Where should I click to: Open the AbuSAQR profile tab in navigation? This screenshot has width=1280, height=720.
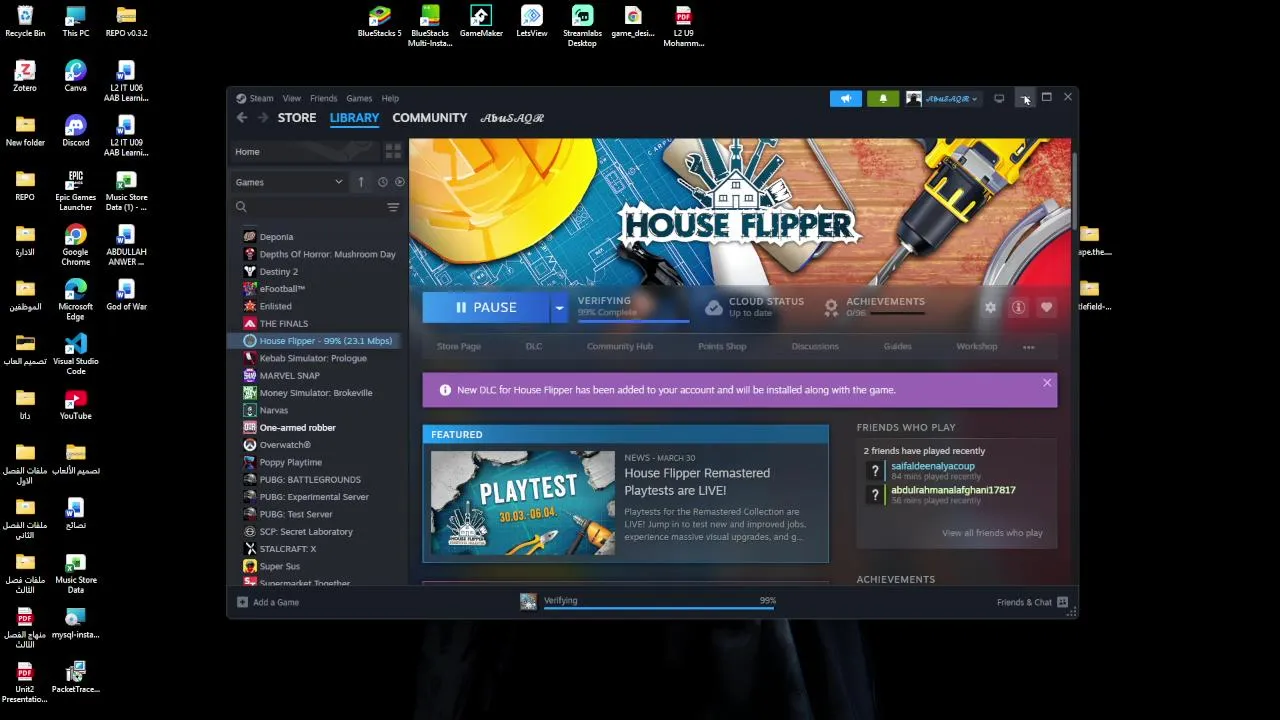tap(512, 118)
